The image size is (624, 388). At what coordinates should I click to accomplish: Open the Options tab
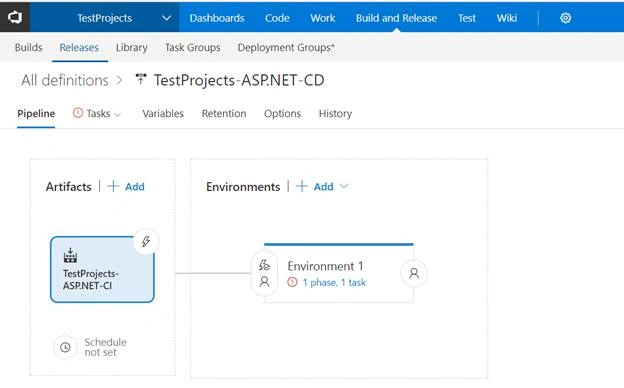coord(283,113)
